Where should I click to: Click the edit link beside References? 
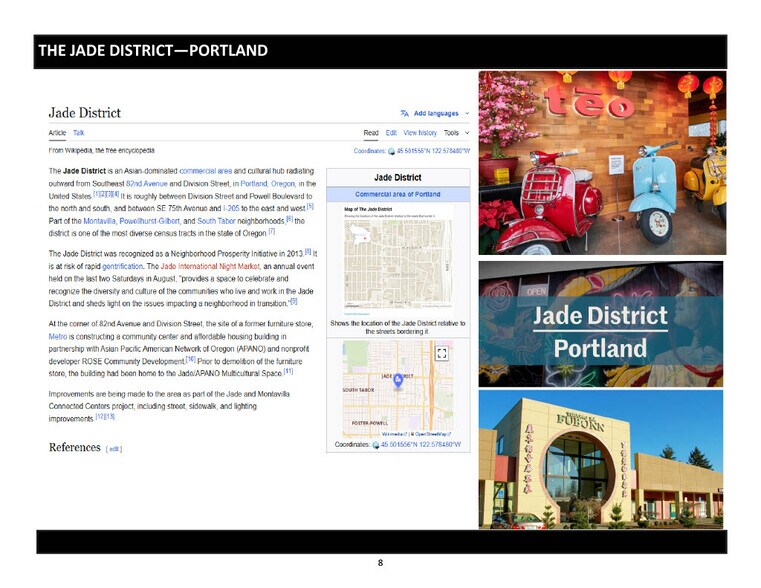click(114, 449)
